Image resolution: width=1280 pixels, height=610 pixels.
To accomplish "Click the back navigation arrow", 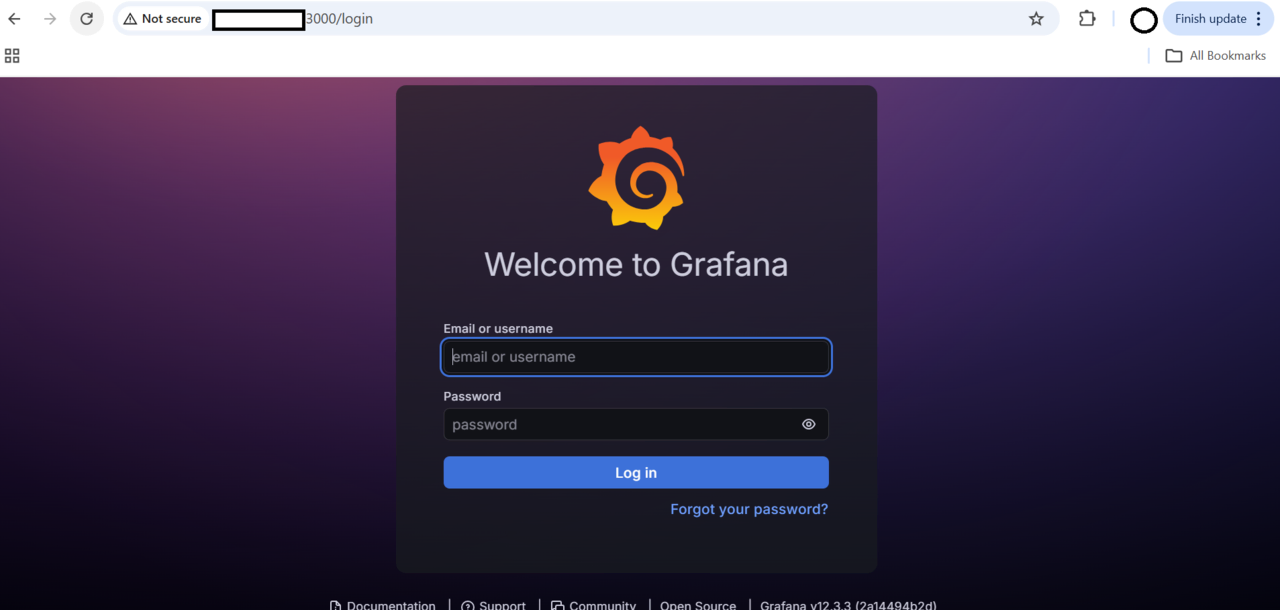I will (x=13, y=18).
